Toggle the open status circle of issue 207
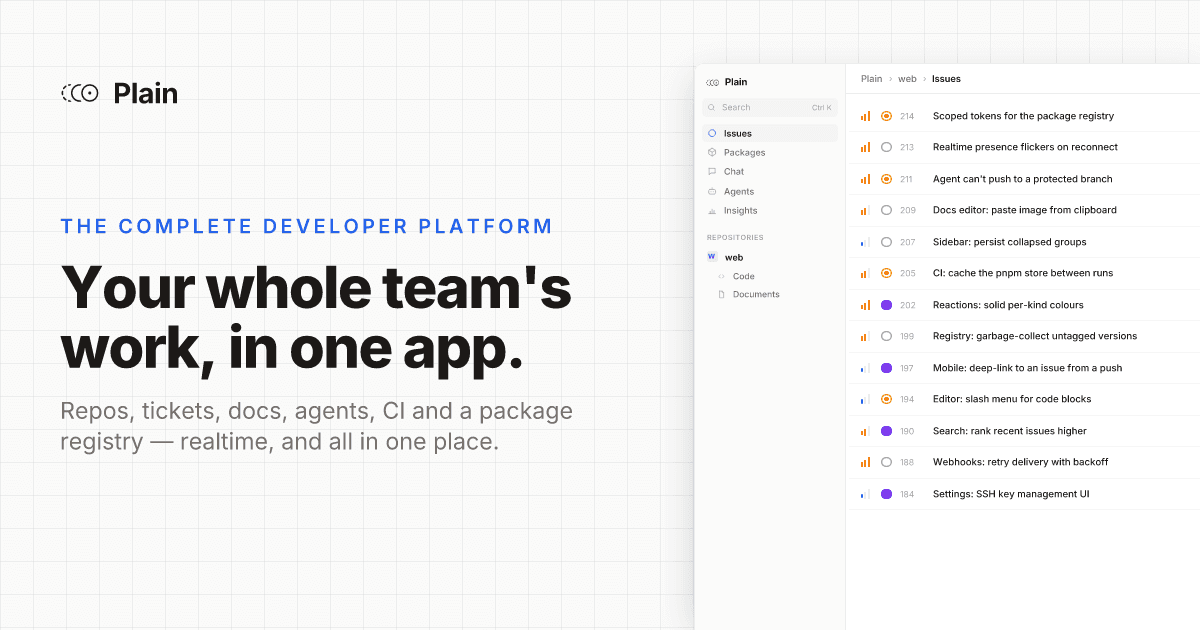The image size is (1200, 630). (x=886, y=242)
